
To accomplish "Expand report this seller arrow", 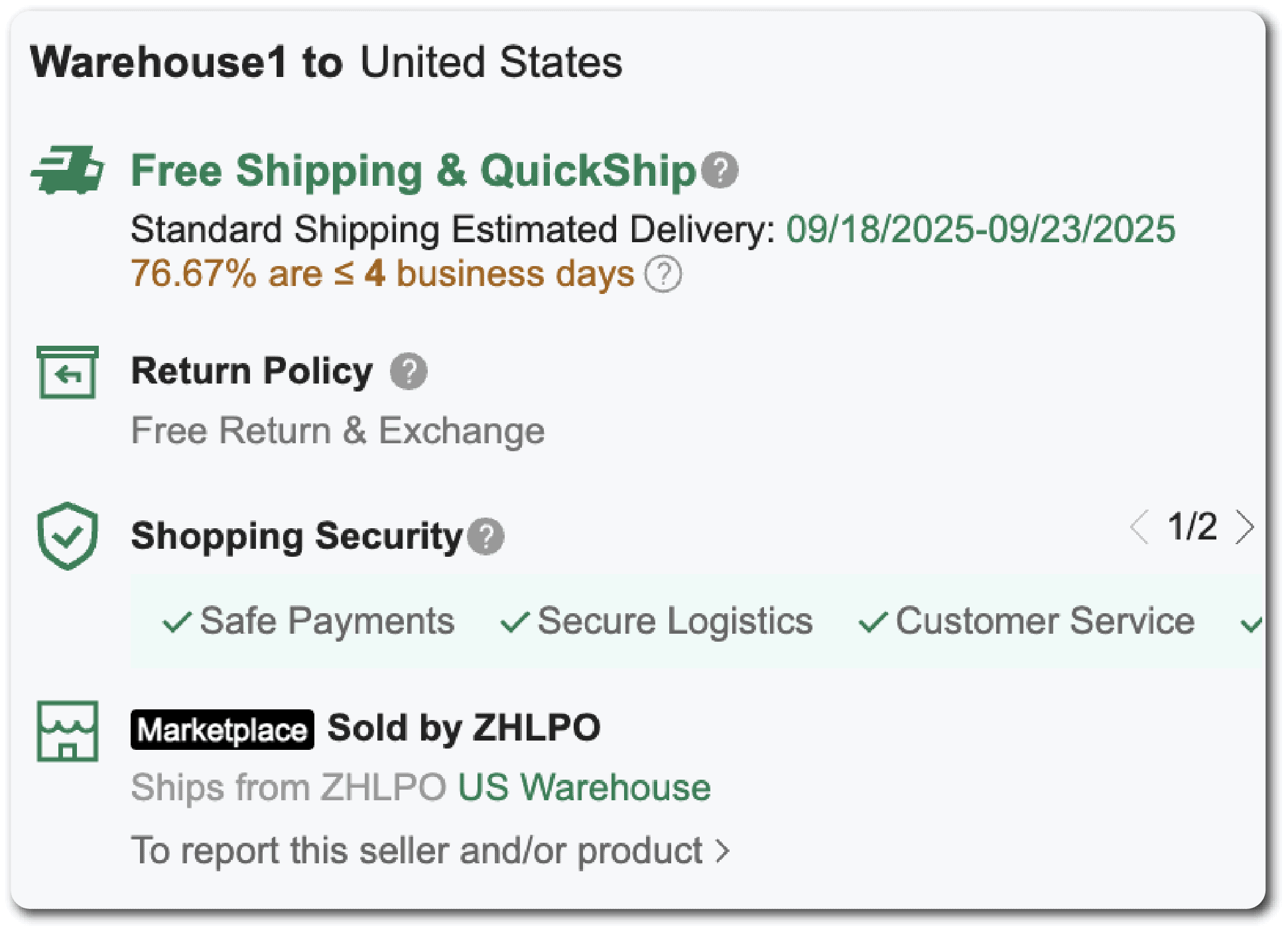I will (x=723, y=851).
